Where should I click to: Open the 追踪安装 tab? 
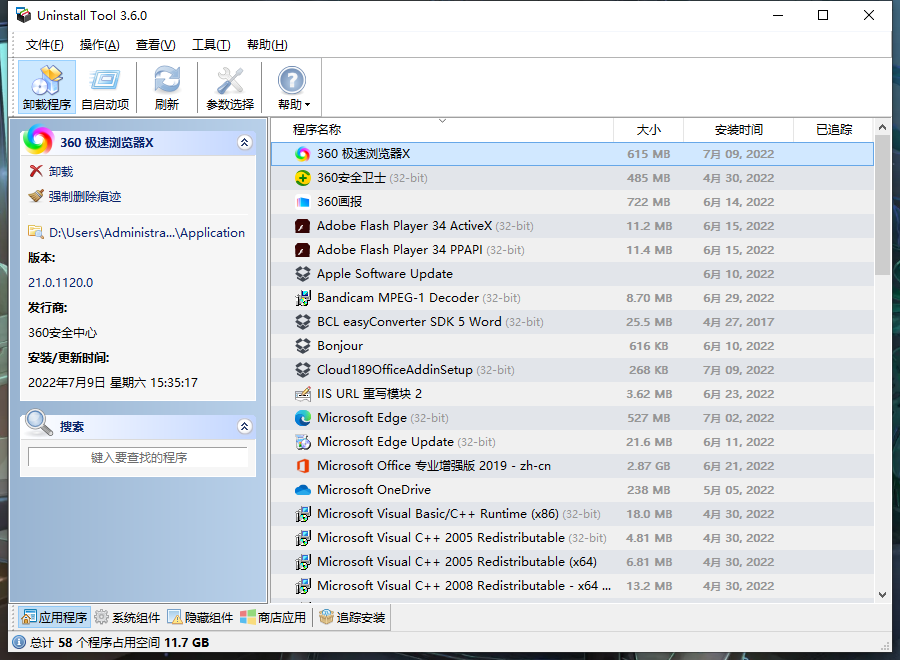352,618
